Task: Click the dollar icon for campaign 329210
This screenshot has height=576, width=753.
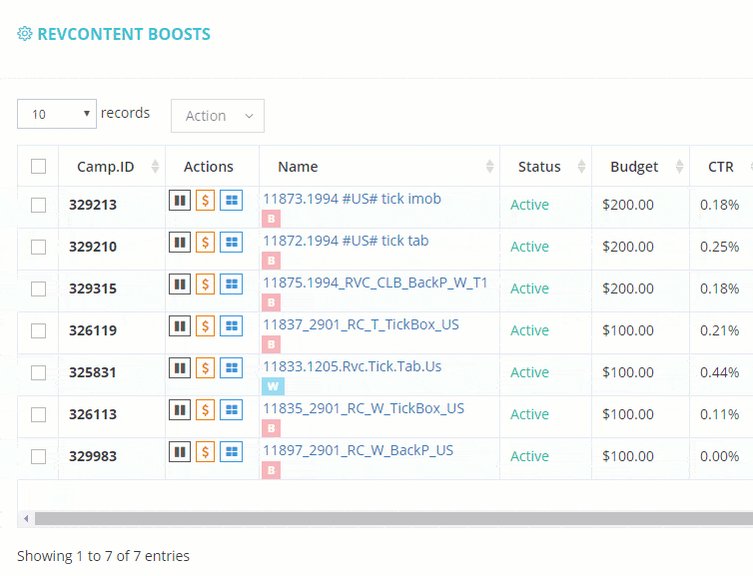Action: point(205,242)
